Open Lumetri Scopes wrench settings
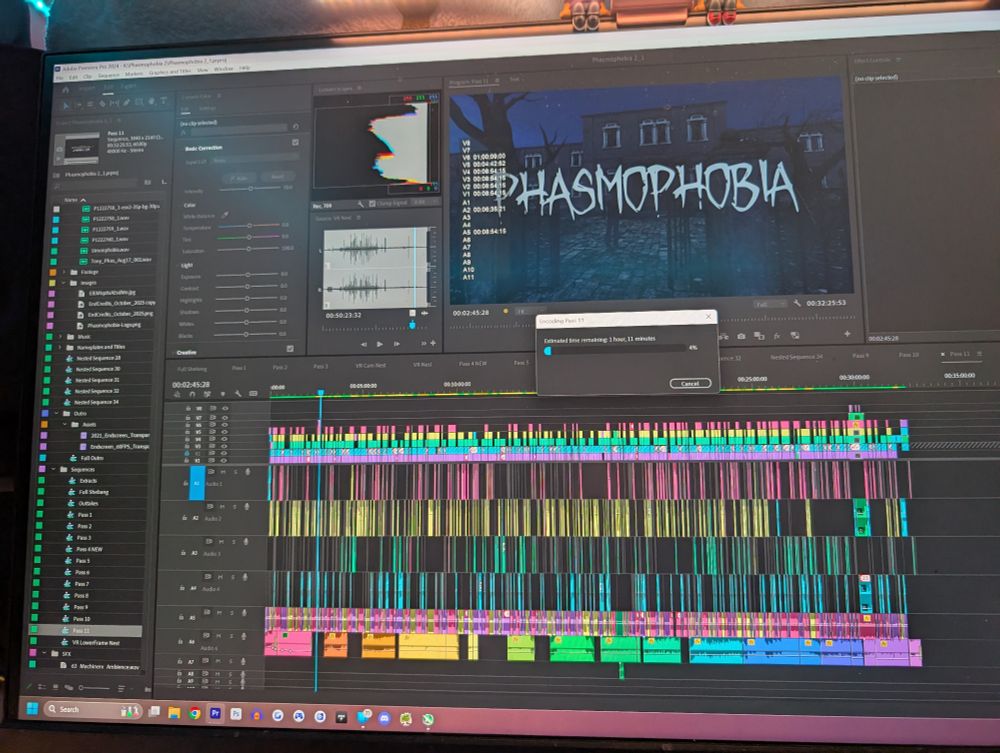1000x753 pixels. pos(360,204)
